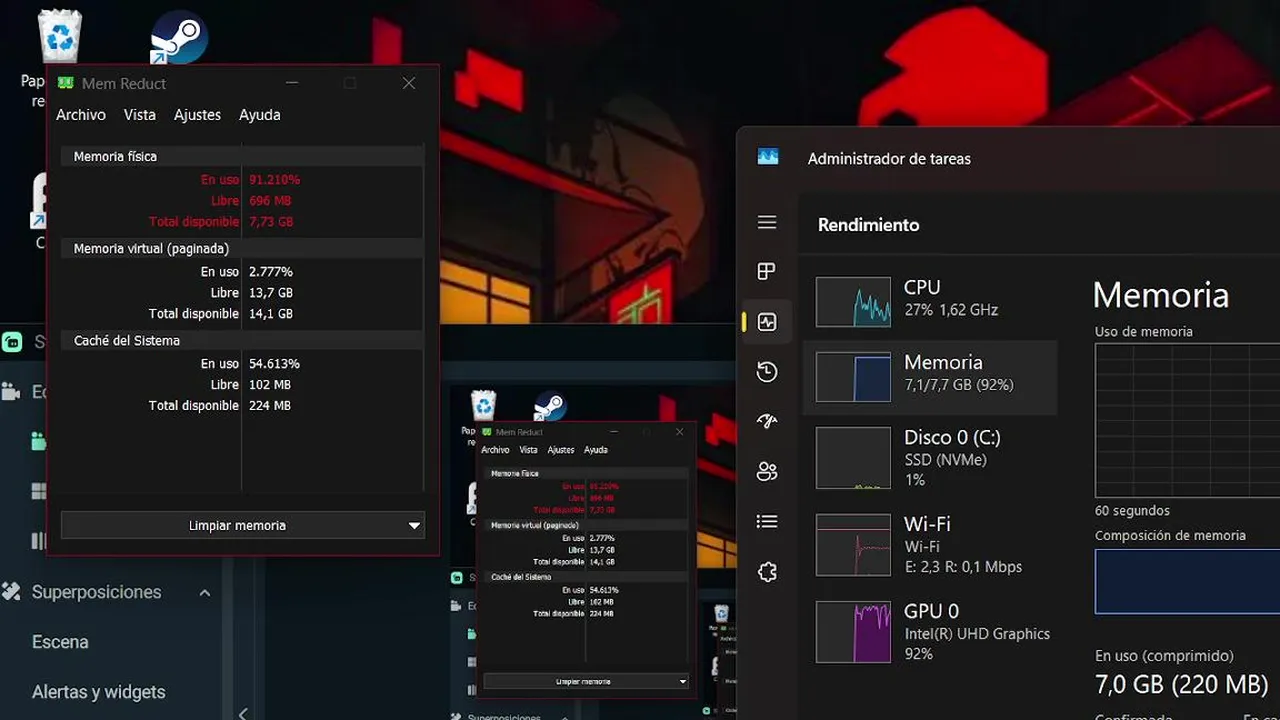Open the Startup apps page icon
Viewport: 1280px width, 720px height.
[x=767, y=422]
